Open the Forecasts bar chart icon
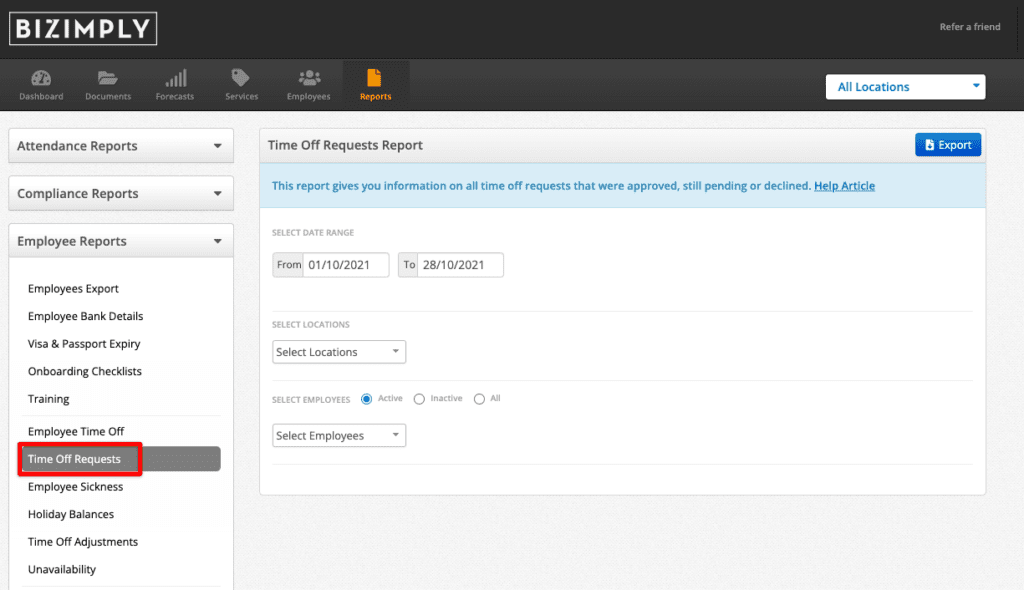The height and width of the screenshot is (590, 1024). click(175, 78)
